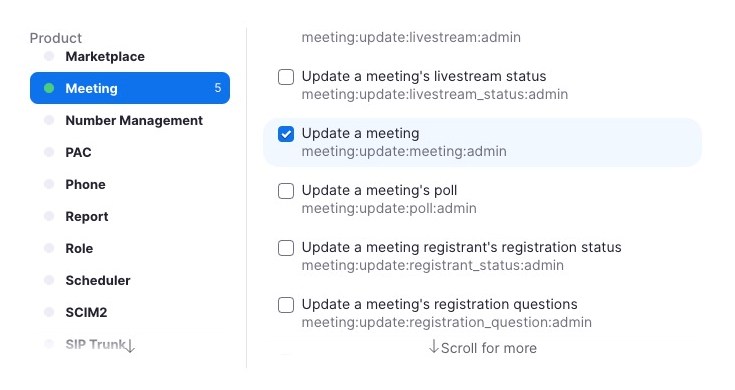Click the gray dot next to PAC
735x390 pixels.
tap(49, 152)
